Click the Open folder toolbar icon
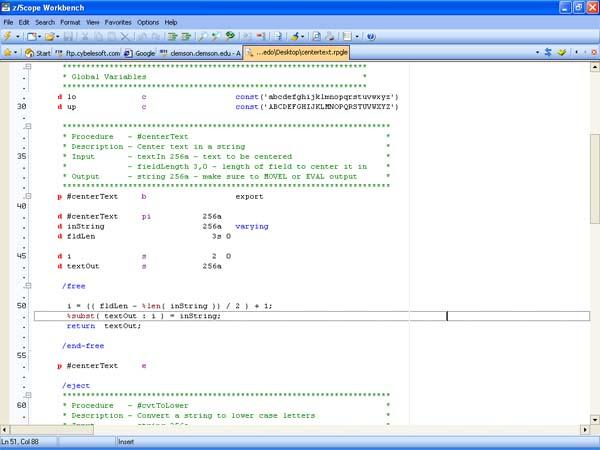This screenshot has height=450, width=600. [50, 36]
